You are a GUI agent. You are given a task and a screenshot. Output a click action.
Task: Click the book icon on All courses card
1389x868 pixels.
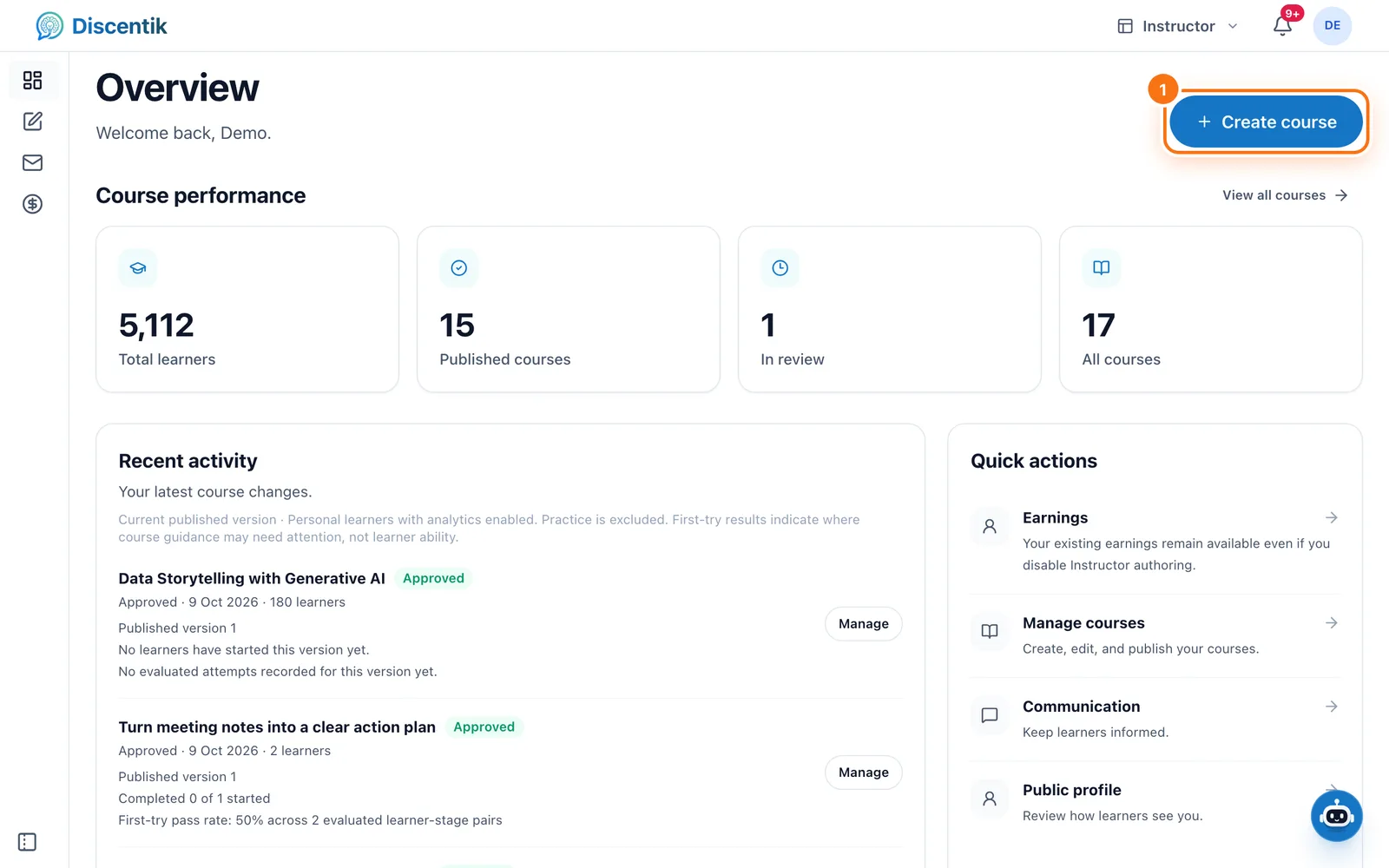pos(1102,268)
